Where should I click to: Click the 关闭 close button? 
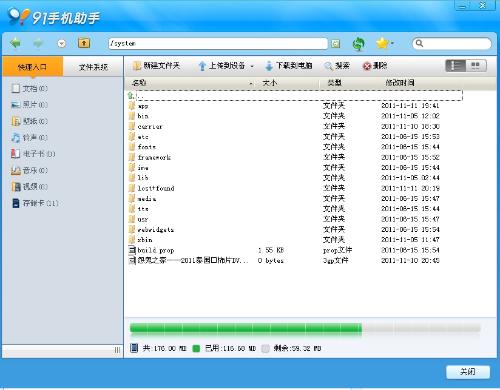click(x=468, y=372)
